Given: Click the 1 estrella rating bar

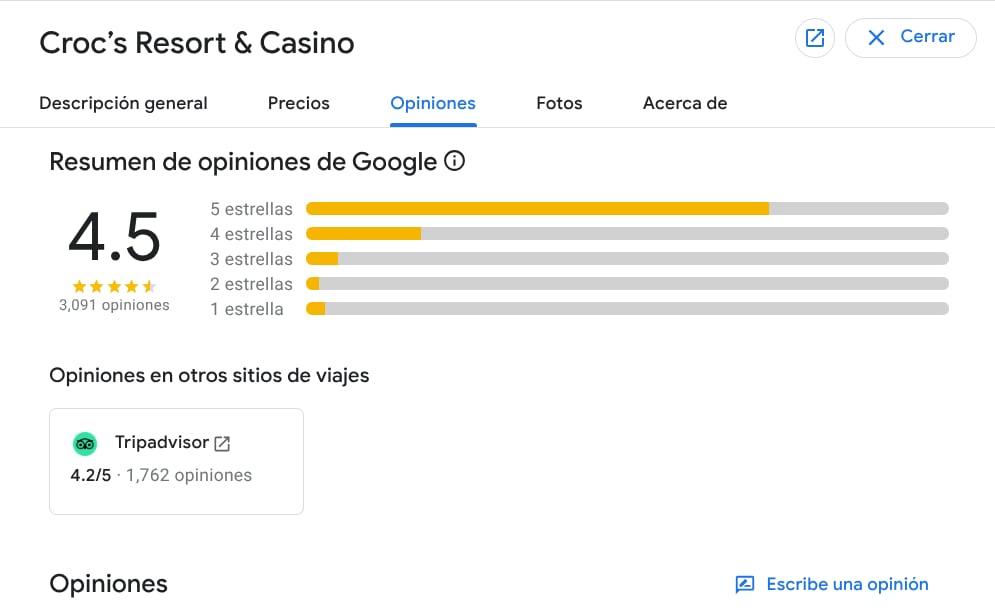Looking at the screenshot, I should tap(627, 309).
